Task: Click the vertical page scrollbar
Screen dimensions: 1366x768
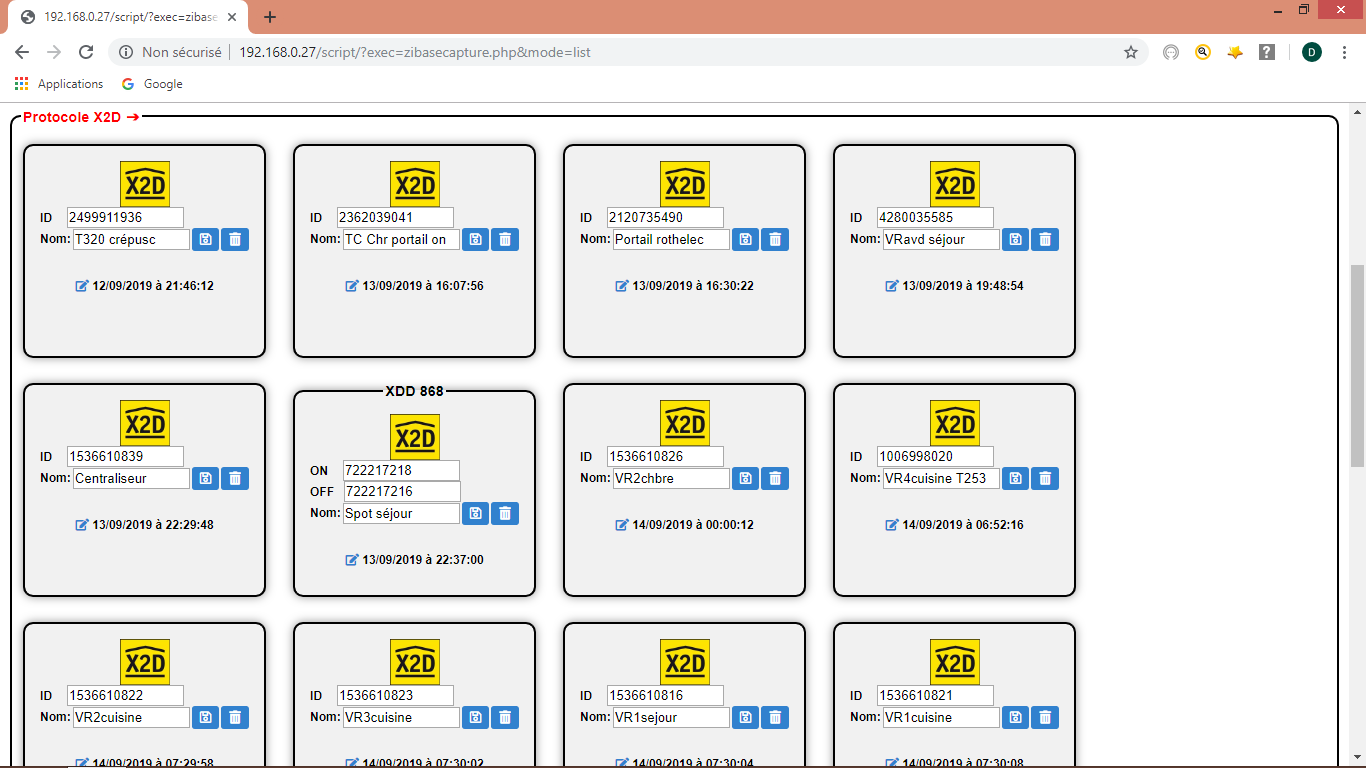Action: 1357,365
